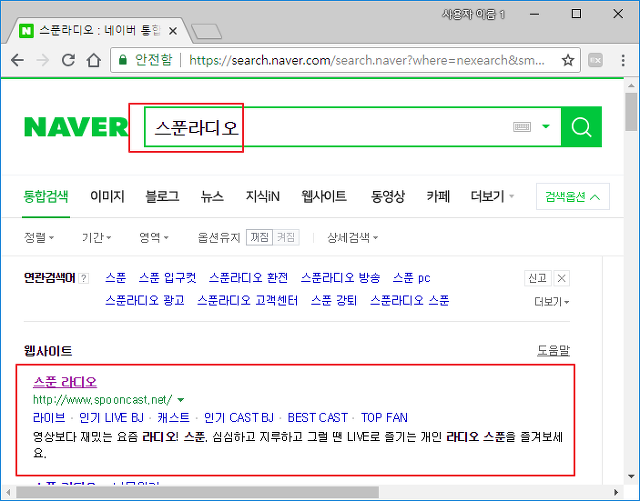Switch to the 블로그 tab
Viewport: 640px width, 501px height.
(x=162, y=196)
